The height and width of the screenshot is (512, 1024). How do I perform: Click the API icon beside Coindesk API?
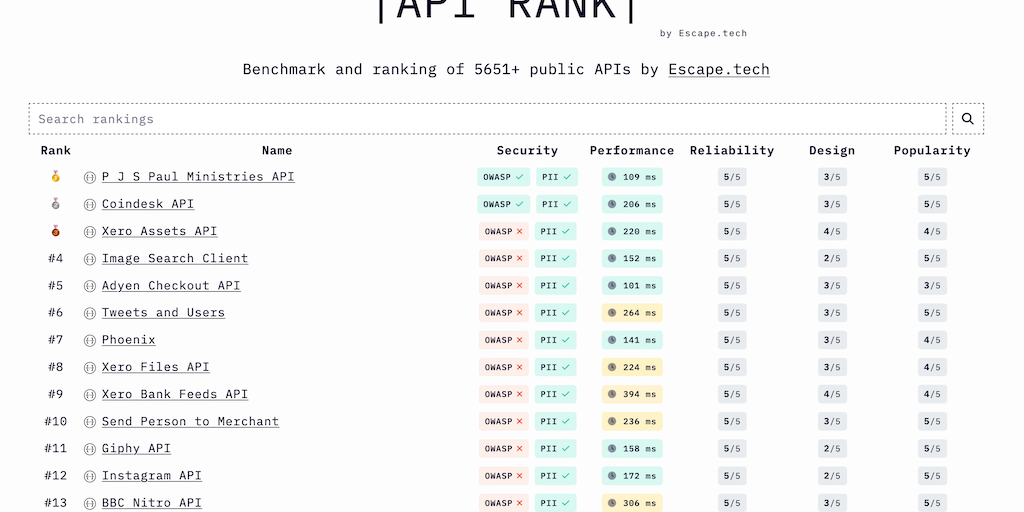(x=90, y=204)
